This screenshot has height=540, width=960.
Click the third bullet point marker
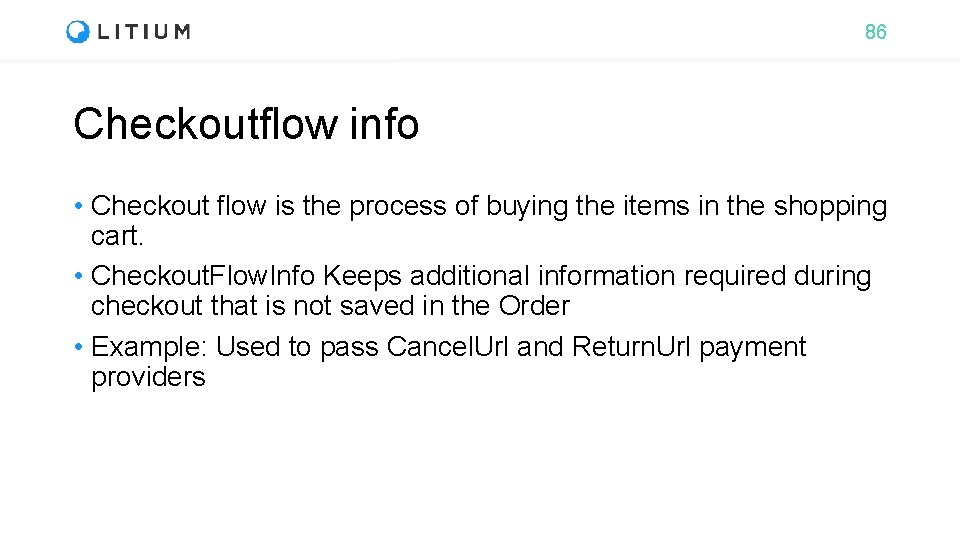coord(78,347)
